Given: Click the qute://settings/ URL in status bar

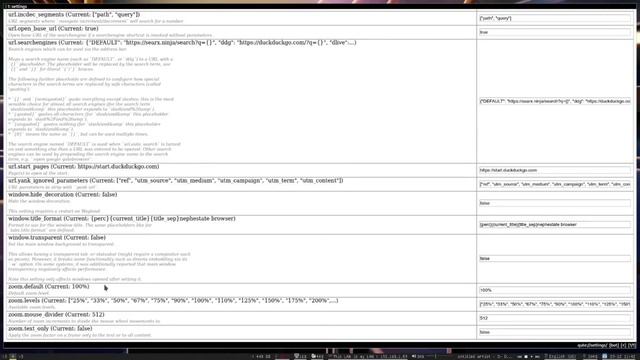Looking at the screenshot, I should tap(592, 345).
